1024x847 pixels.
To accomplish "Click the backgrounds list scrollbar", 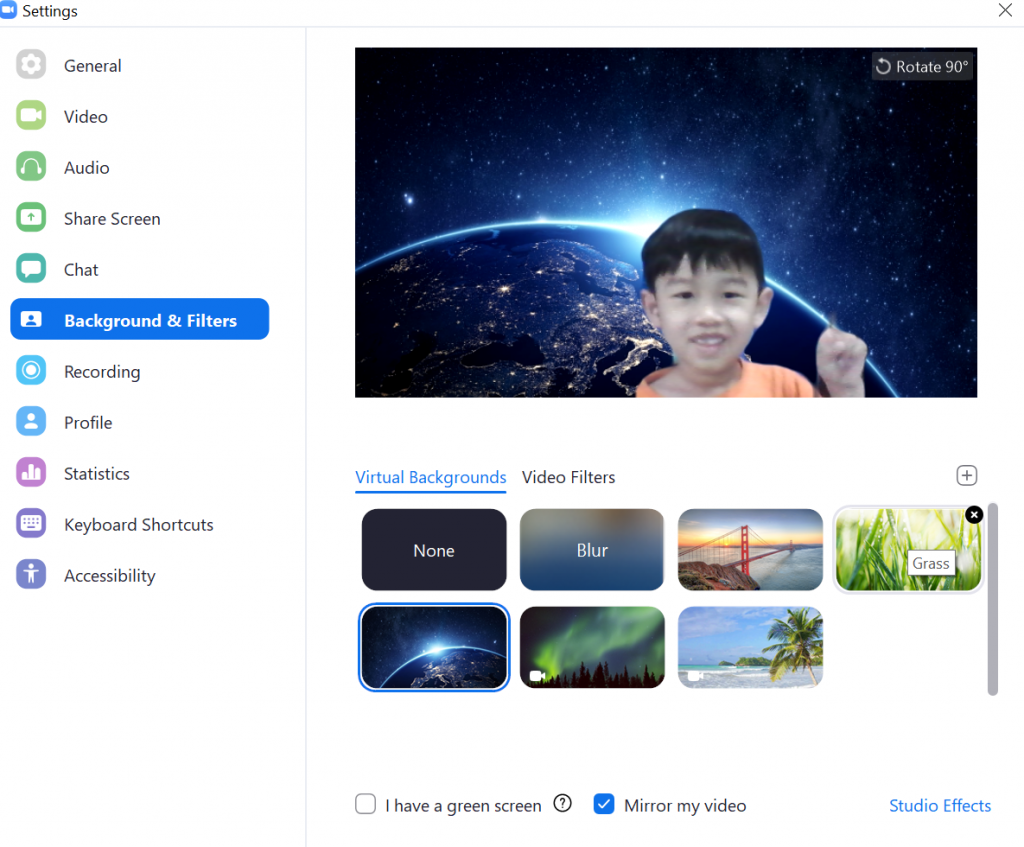I will 993,599.
